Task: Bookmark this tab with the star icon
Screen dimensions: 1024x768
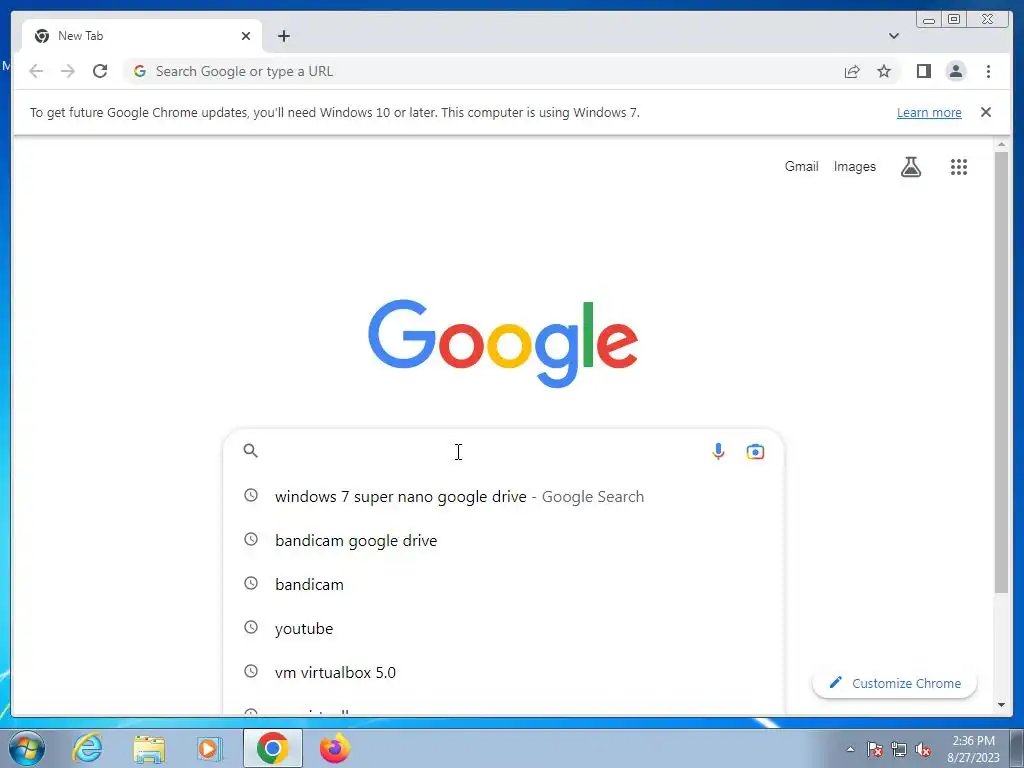Action: [884, 71]
